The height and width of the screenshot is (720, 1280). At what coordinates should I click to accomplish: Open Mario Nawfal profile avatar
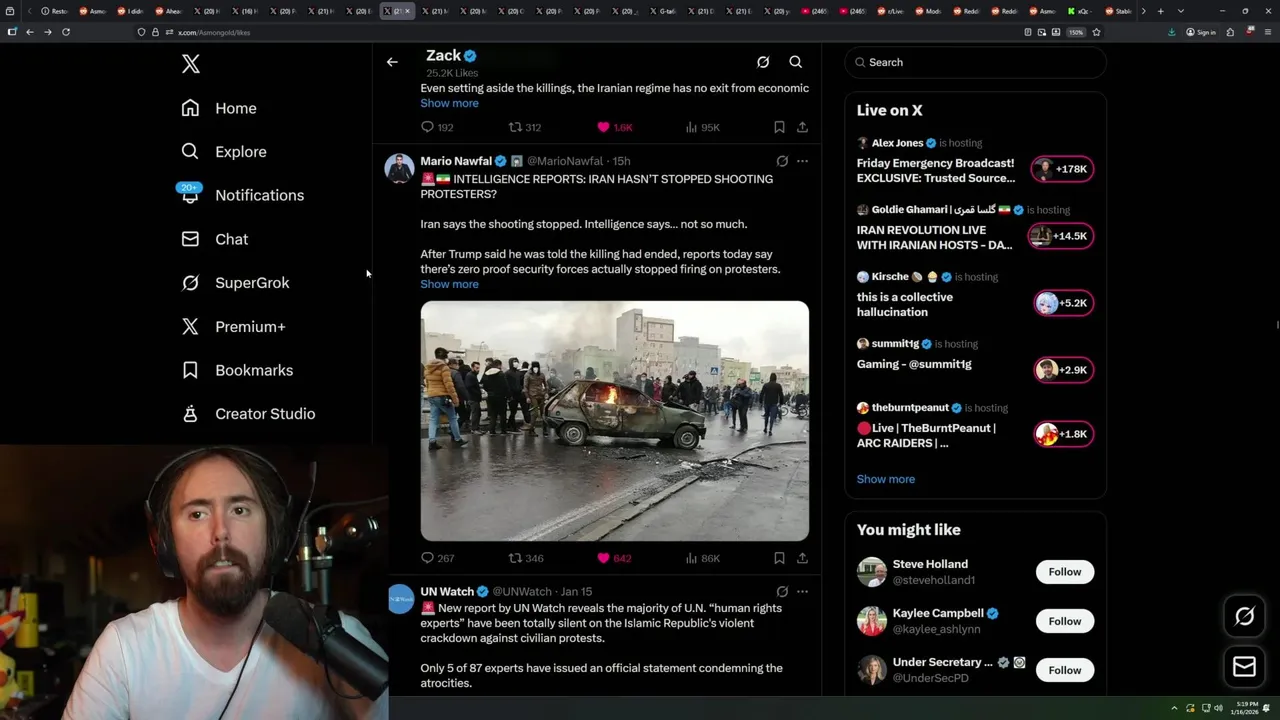click(x=400, y=168)
